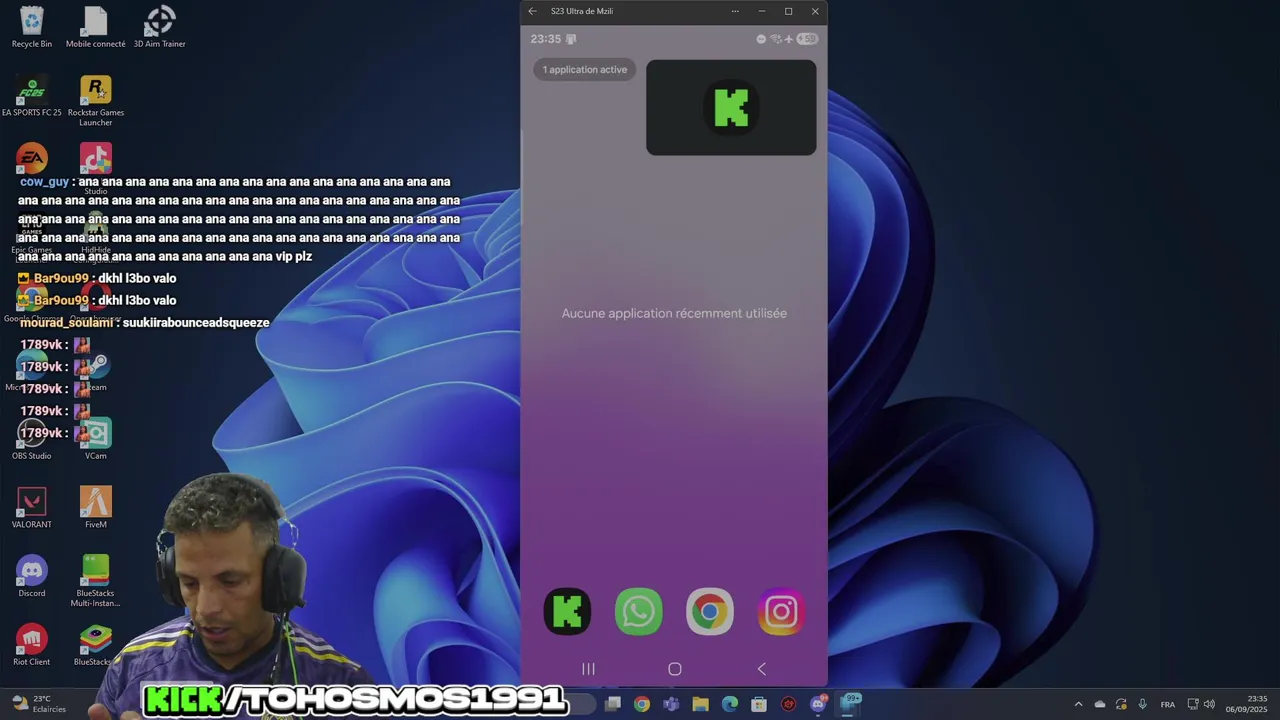Open File Explorer from taskbar
The width and height of the screenshot is (1280, 720).
(x=701, y=704)
